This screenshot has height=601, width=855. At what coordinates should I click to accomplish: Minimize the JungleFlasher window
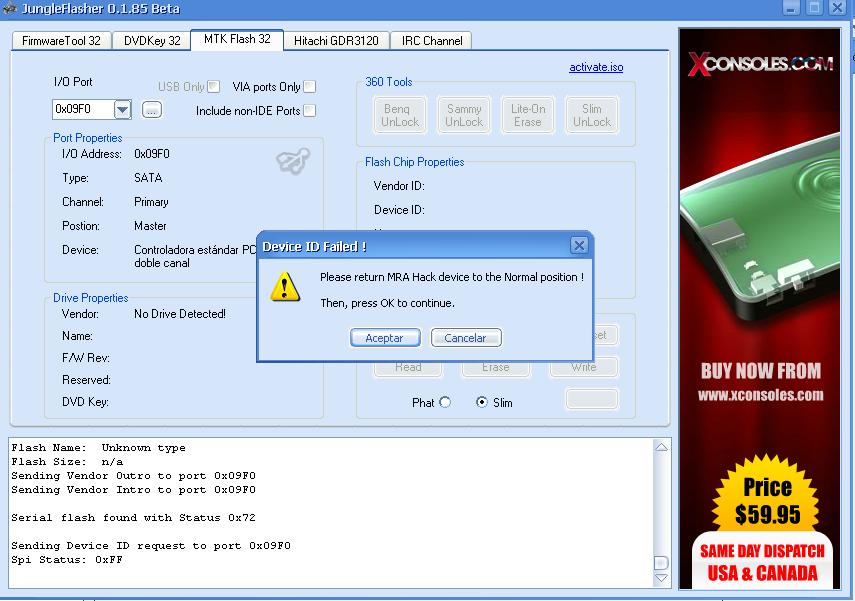click(791, 8)
